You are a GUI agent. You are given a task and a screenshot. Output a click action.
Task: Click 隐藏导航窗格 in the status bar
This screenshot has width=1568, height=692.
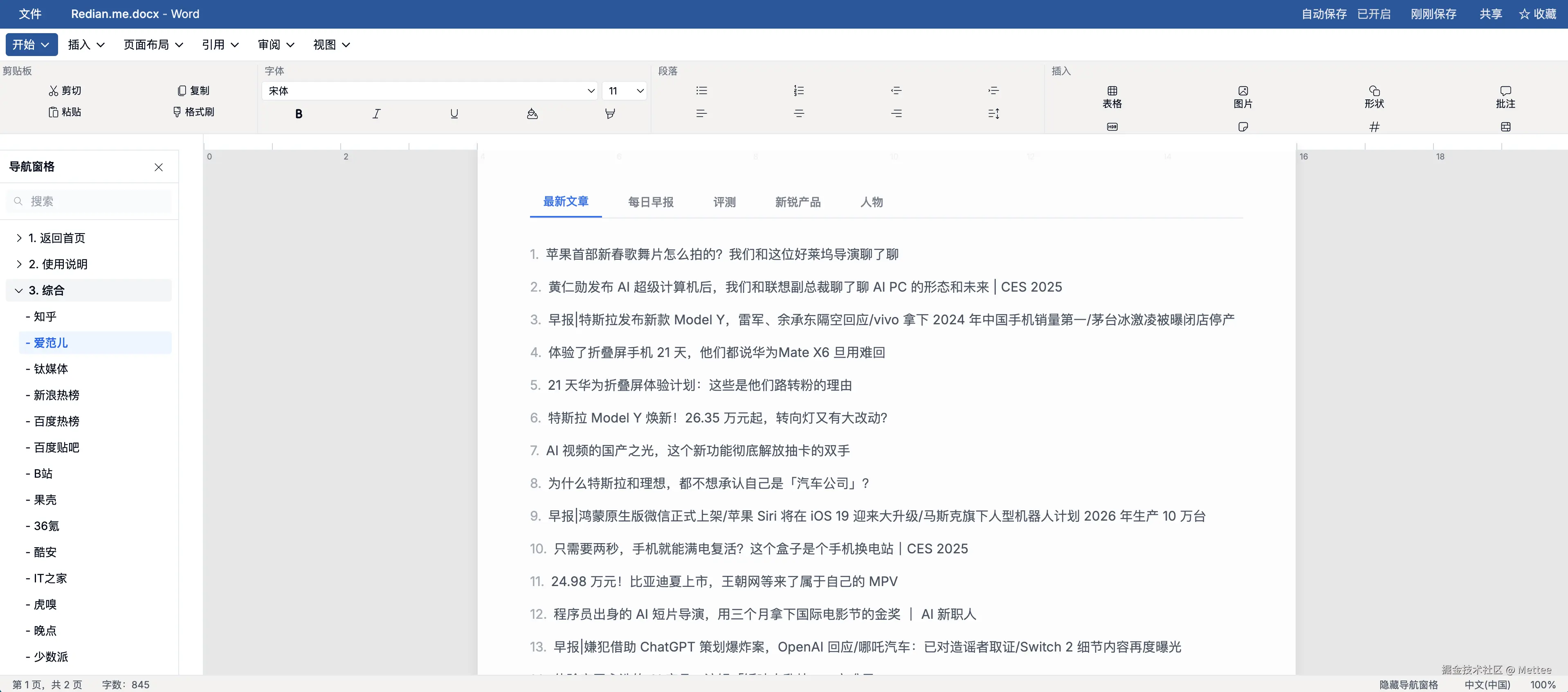(x=1408, y=684)
